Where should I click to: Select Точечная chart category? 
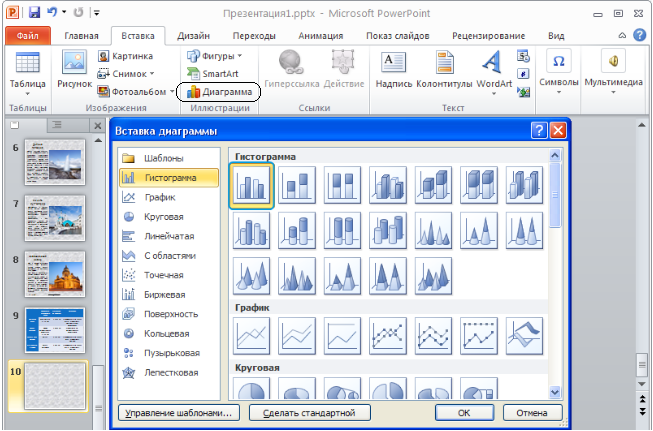(169, 275)
